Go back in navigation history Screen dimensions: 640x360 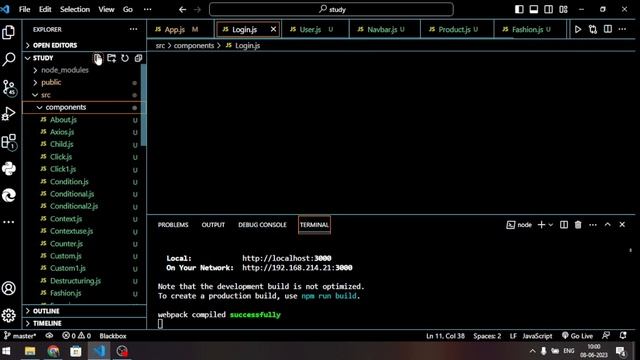coord(182,9)
